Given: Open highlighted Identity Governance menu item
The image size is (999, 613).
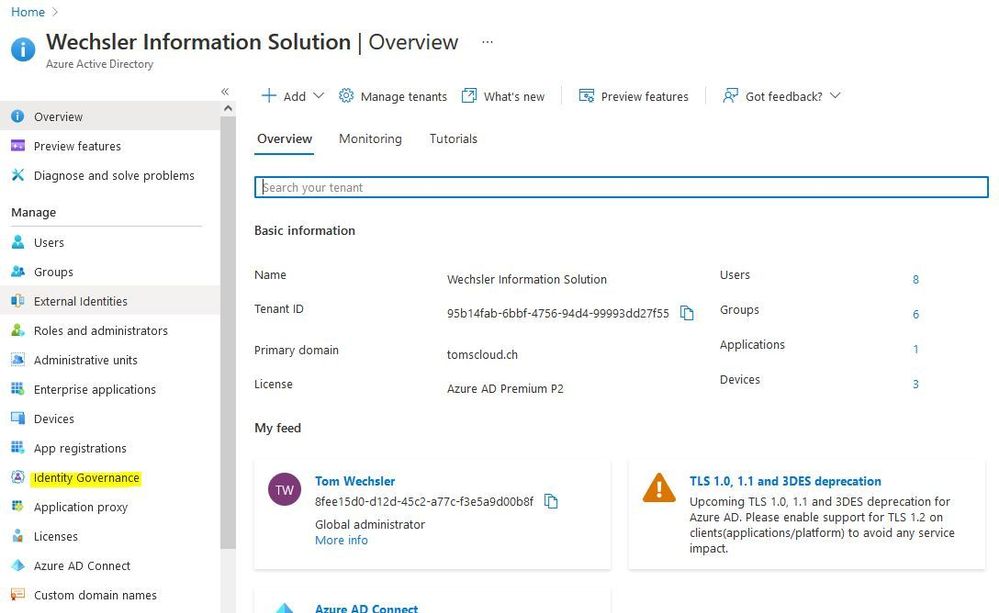Looking at the screenshot, I should click(86, 478).
